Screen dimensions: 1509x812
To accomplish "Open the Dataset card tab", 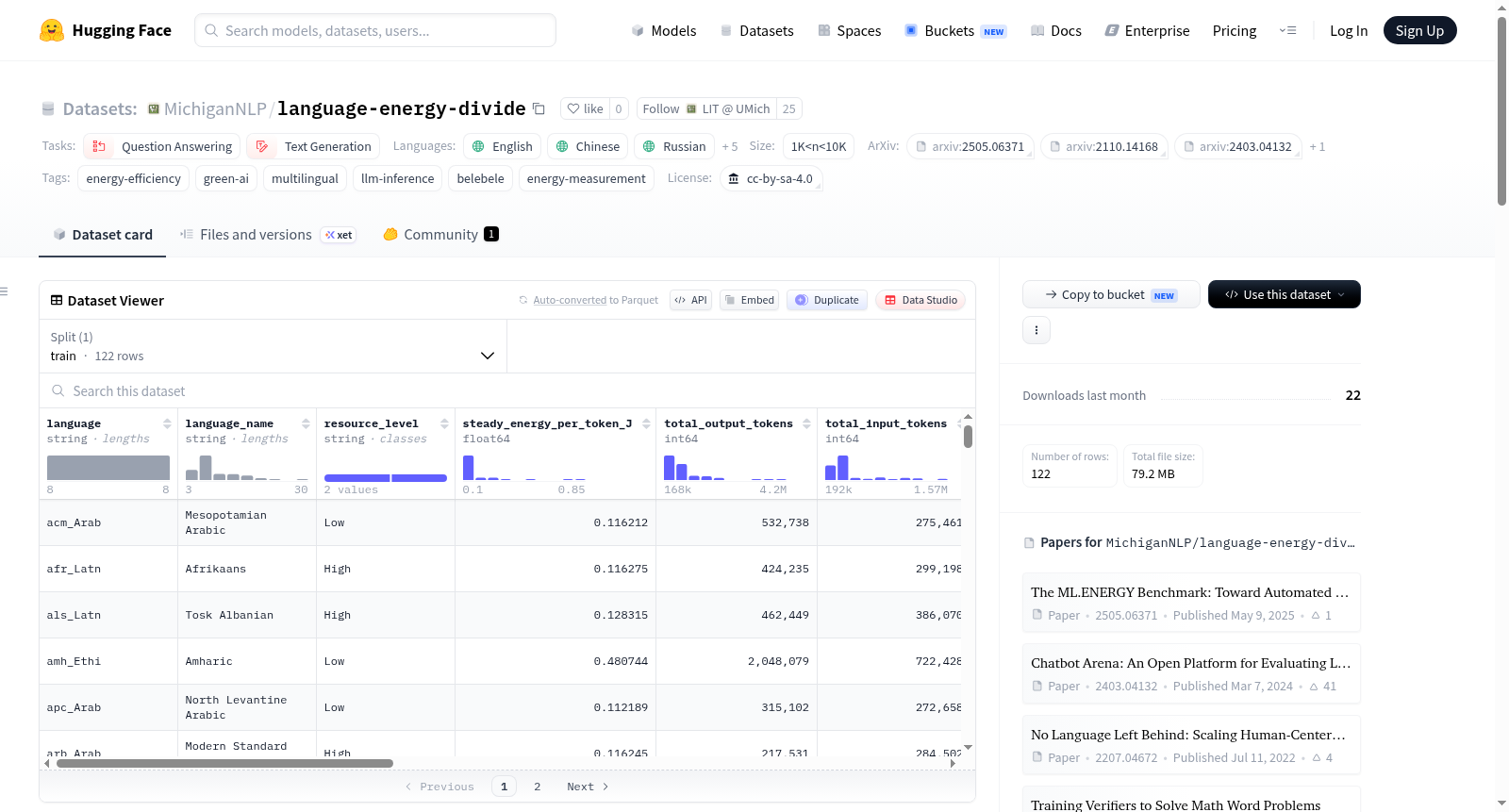I will pyautogui.click(x=103, y=235).
